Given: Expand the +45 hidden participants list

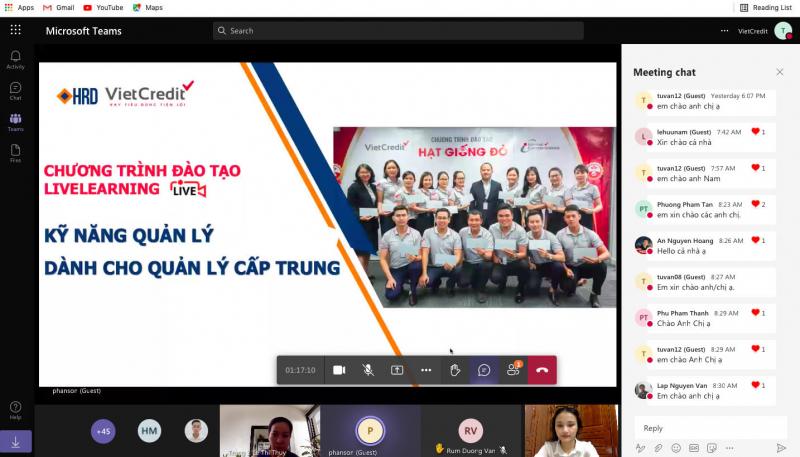Looking at the screenshot, I should click(x=103, y=431).
